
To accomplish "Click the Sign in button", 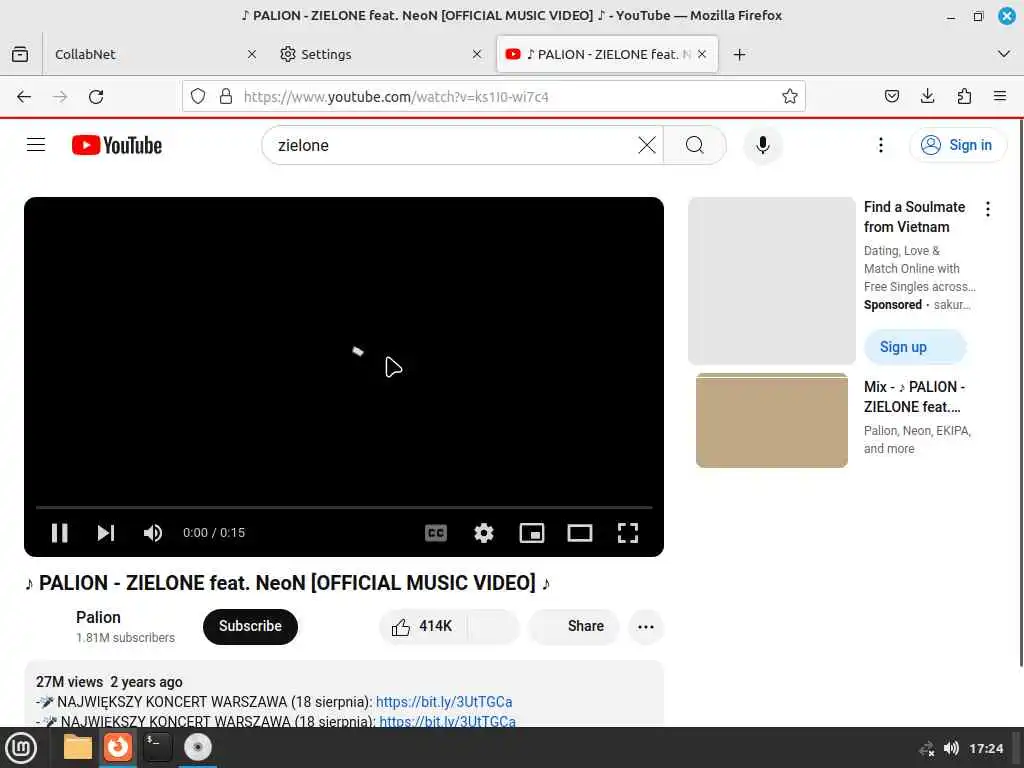I will [x=957, y=145].
